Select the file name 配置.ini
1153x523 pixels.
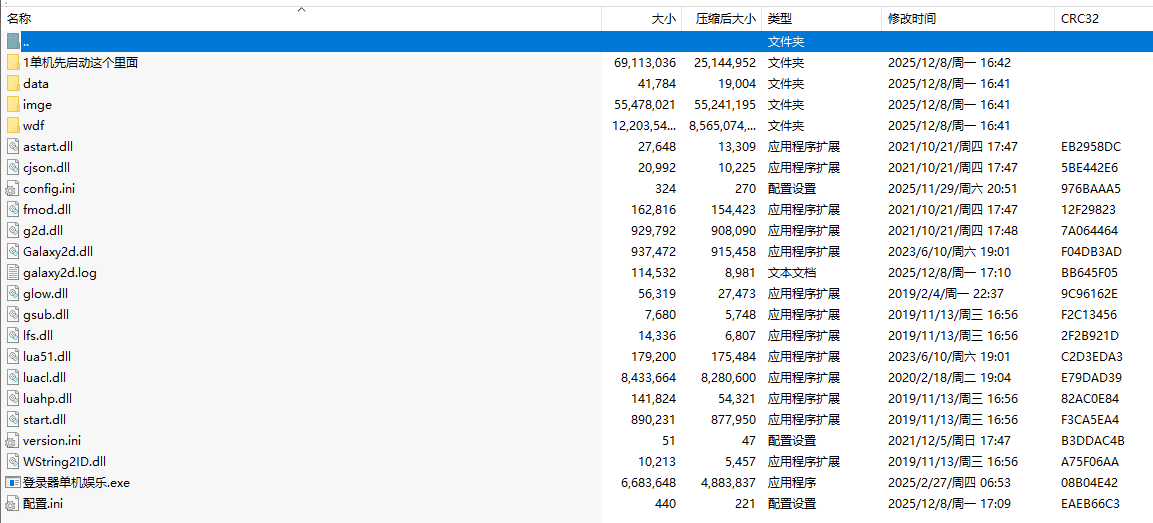tap(43, 504)
